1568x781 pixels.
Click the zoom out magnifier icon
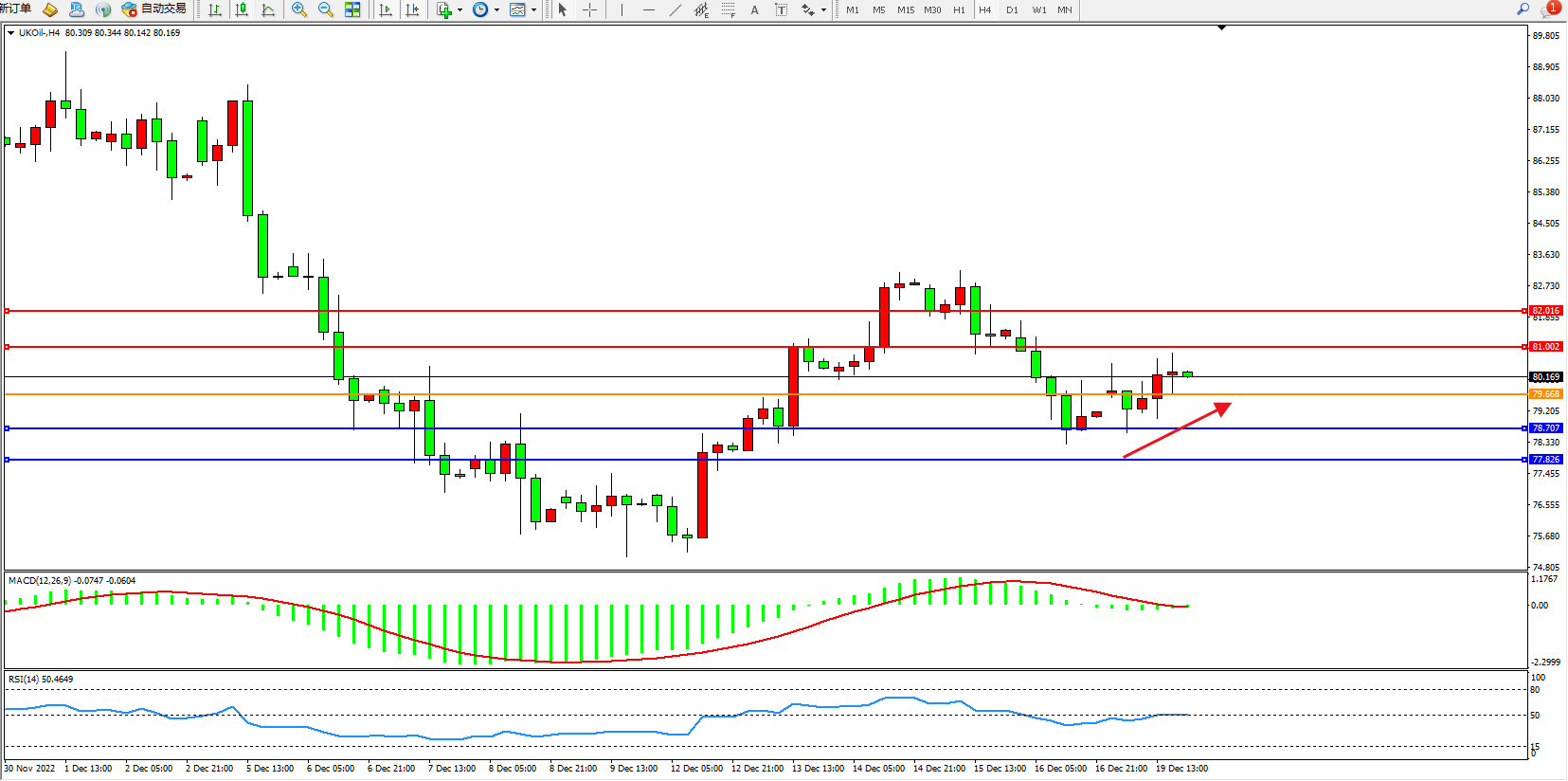(x=326, y=9)
